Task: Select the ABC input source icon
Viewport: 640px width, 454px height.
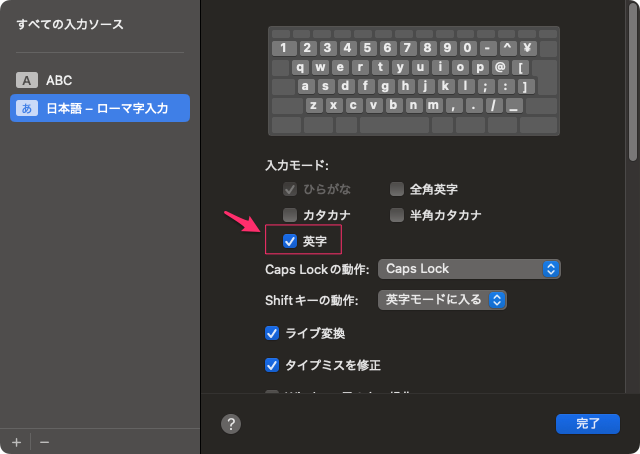Action: tap(27, 80)
